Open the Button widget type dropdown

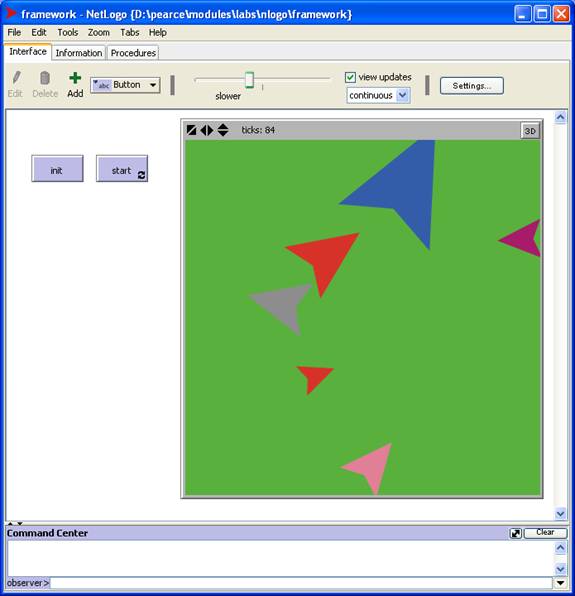tap(125, 85)
